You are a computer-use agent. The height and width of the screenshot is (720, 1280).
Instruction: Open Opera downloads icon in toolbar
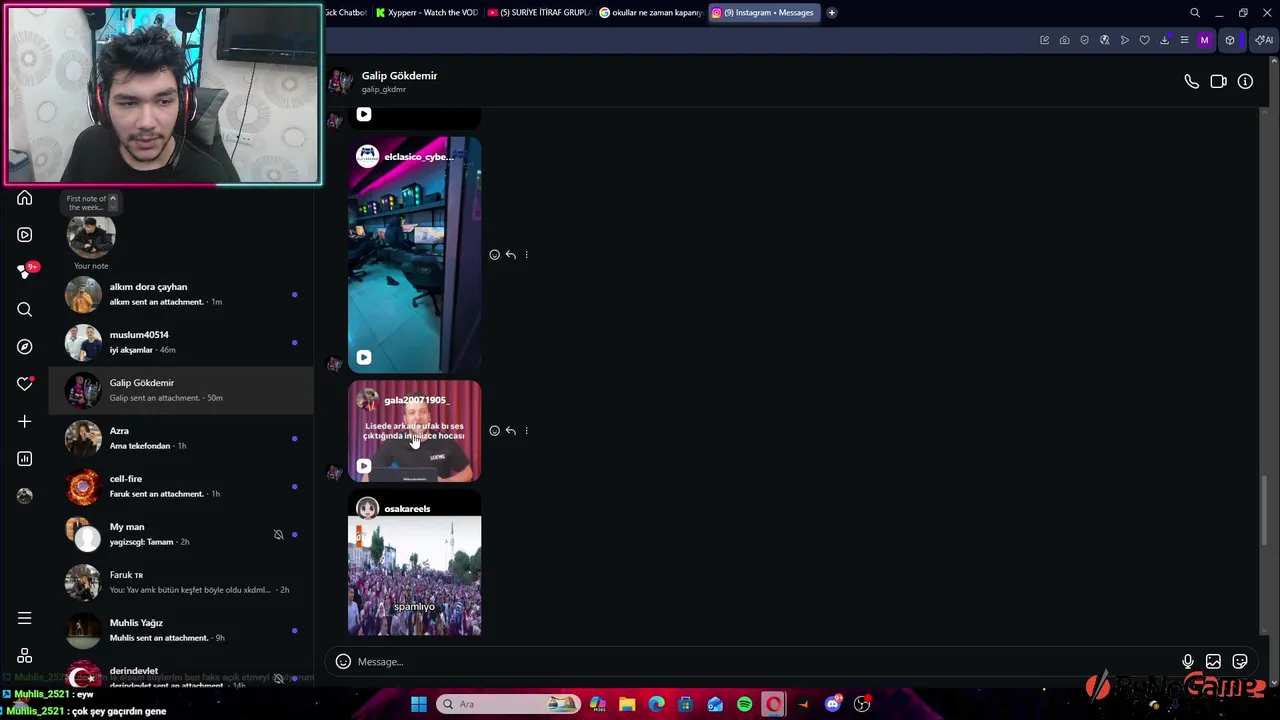click(x=1164, y=40)
